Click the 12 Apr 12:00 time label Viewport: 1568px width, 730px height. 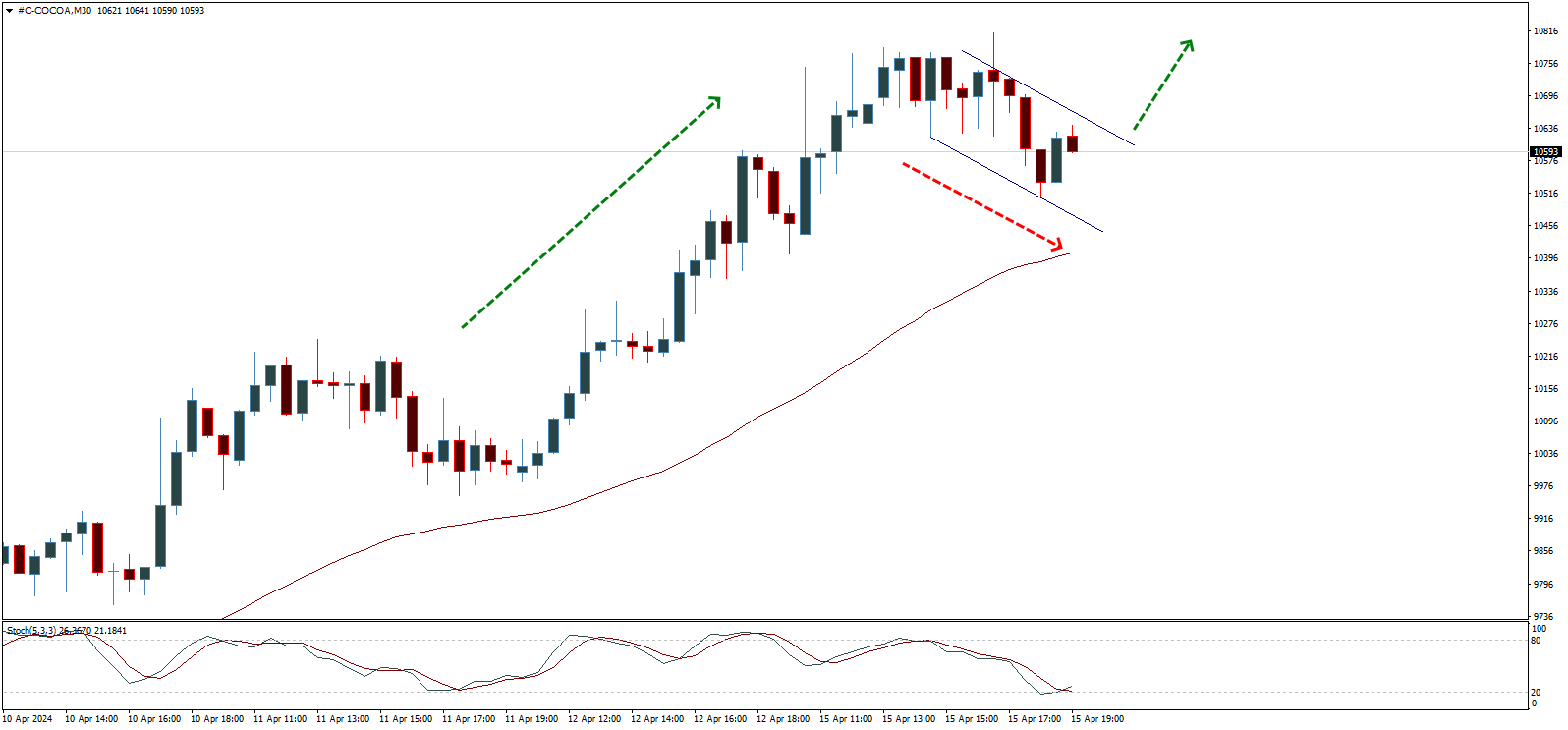point(594,719)
